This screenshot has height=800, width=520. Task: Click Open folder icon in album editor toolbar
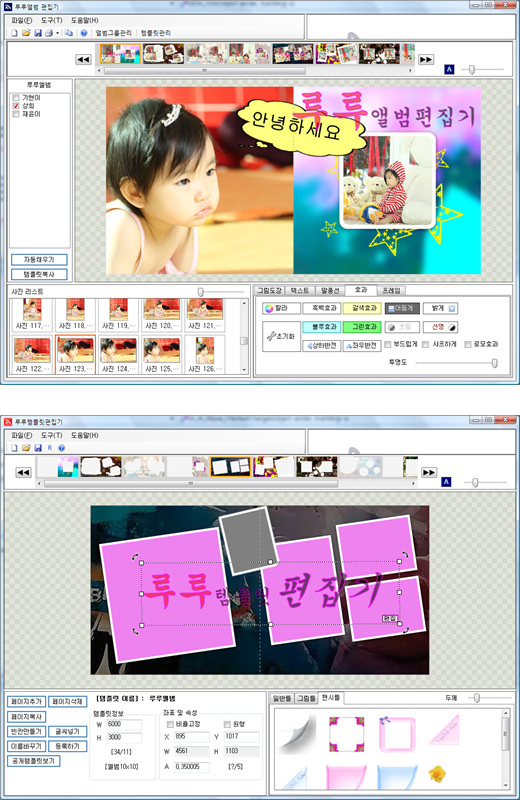[x=26, y=33]
